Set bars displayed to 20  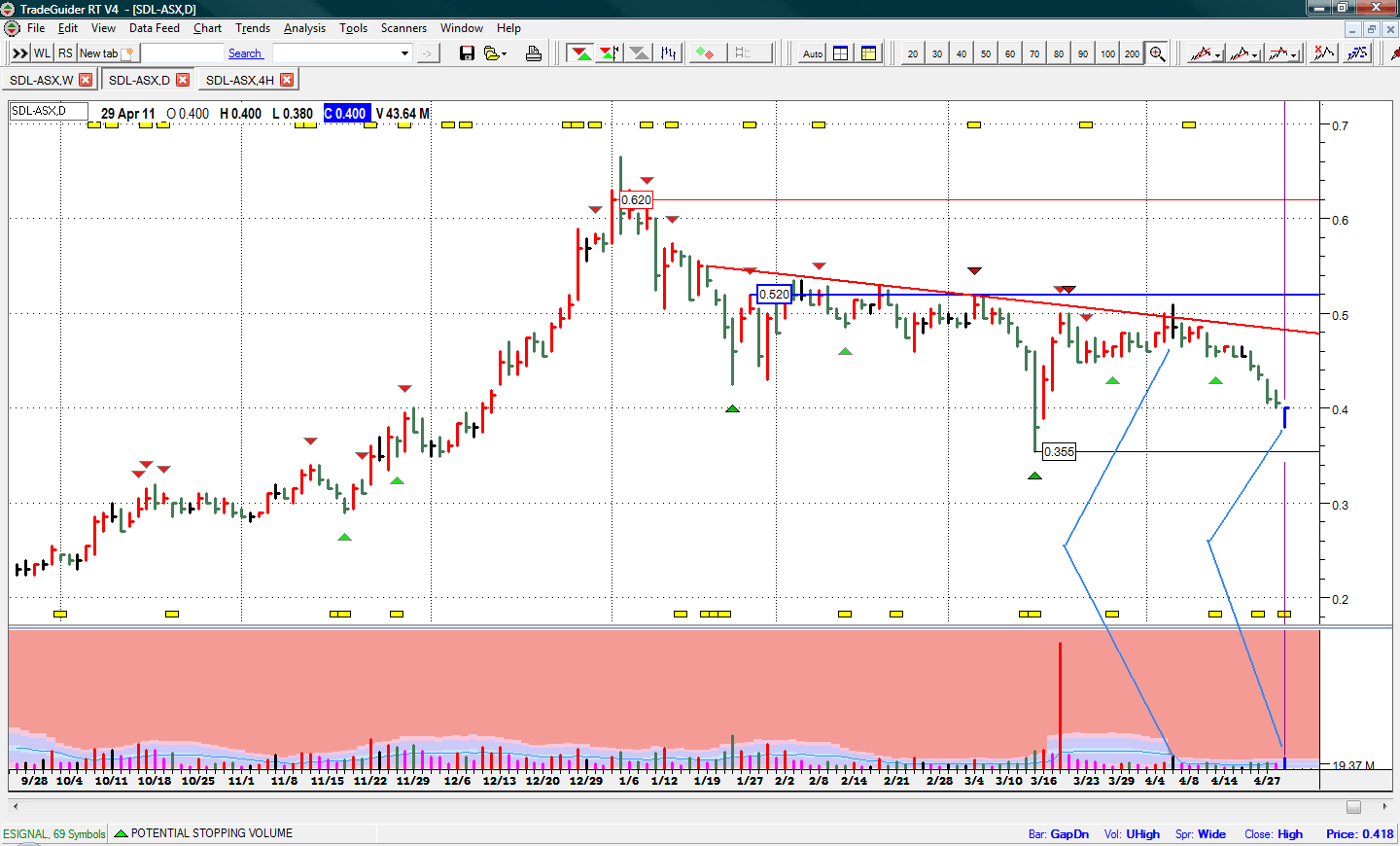(x=912, y=53)
